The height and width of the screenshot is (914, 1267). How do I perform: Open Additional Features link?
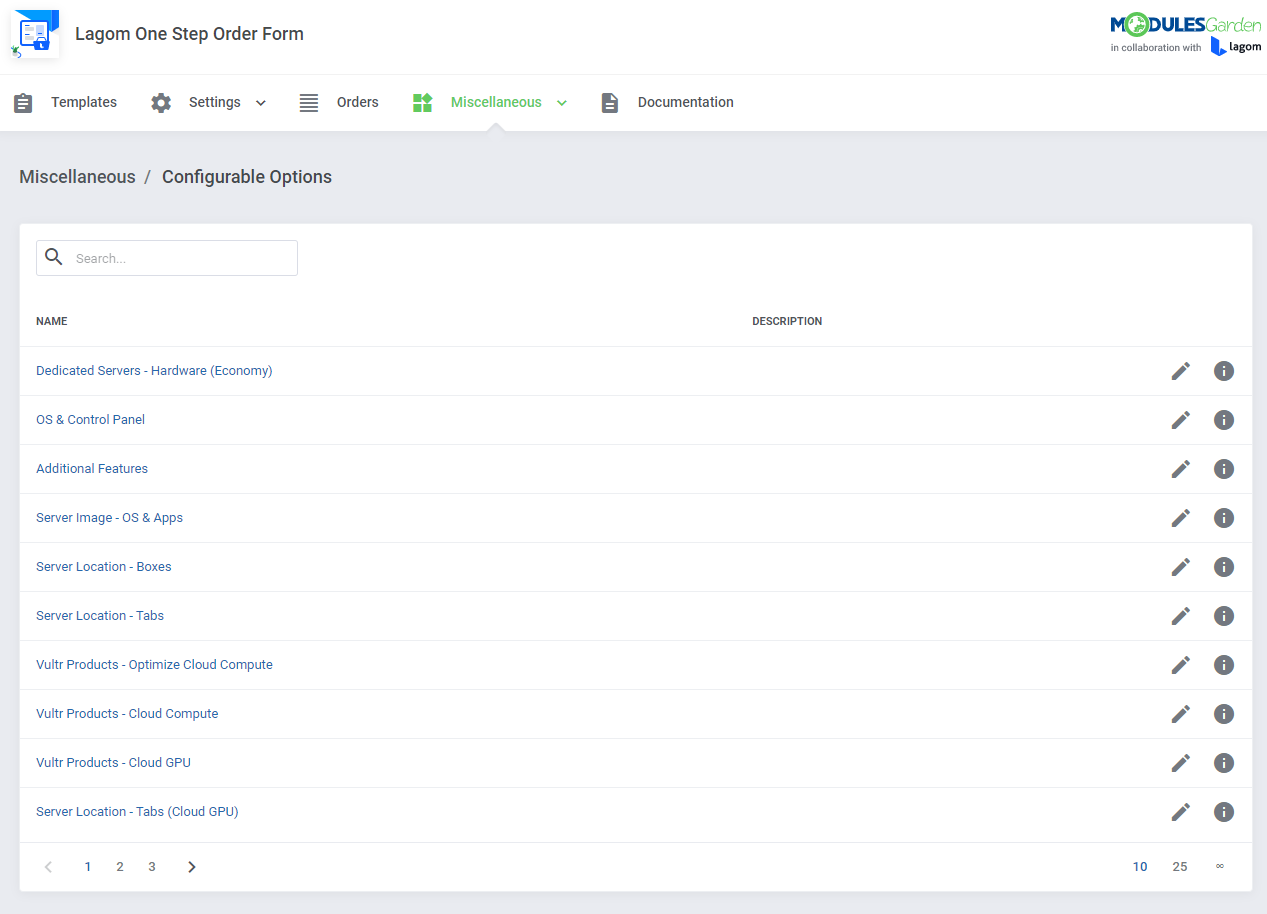coord(92,469)
